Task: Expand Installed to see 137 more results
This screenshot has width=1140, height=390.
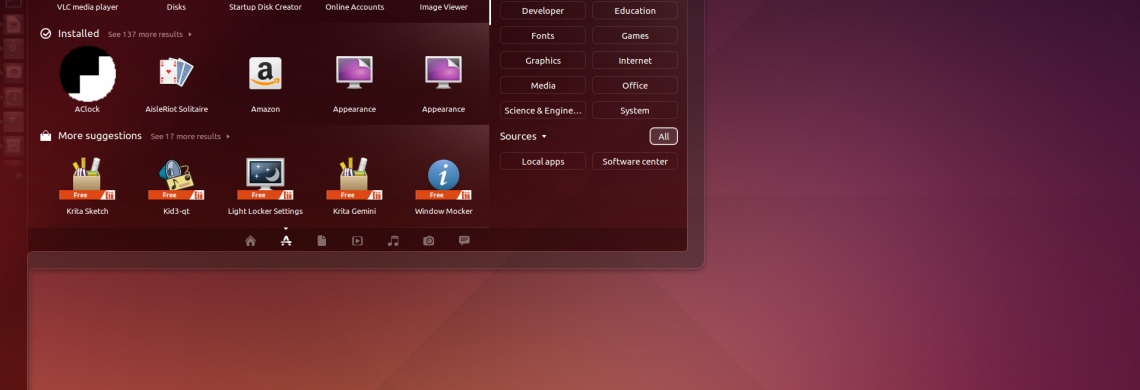Action: pyautogui.click(x=150, y=34)
